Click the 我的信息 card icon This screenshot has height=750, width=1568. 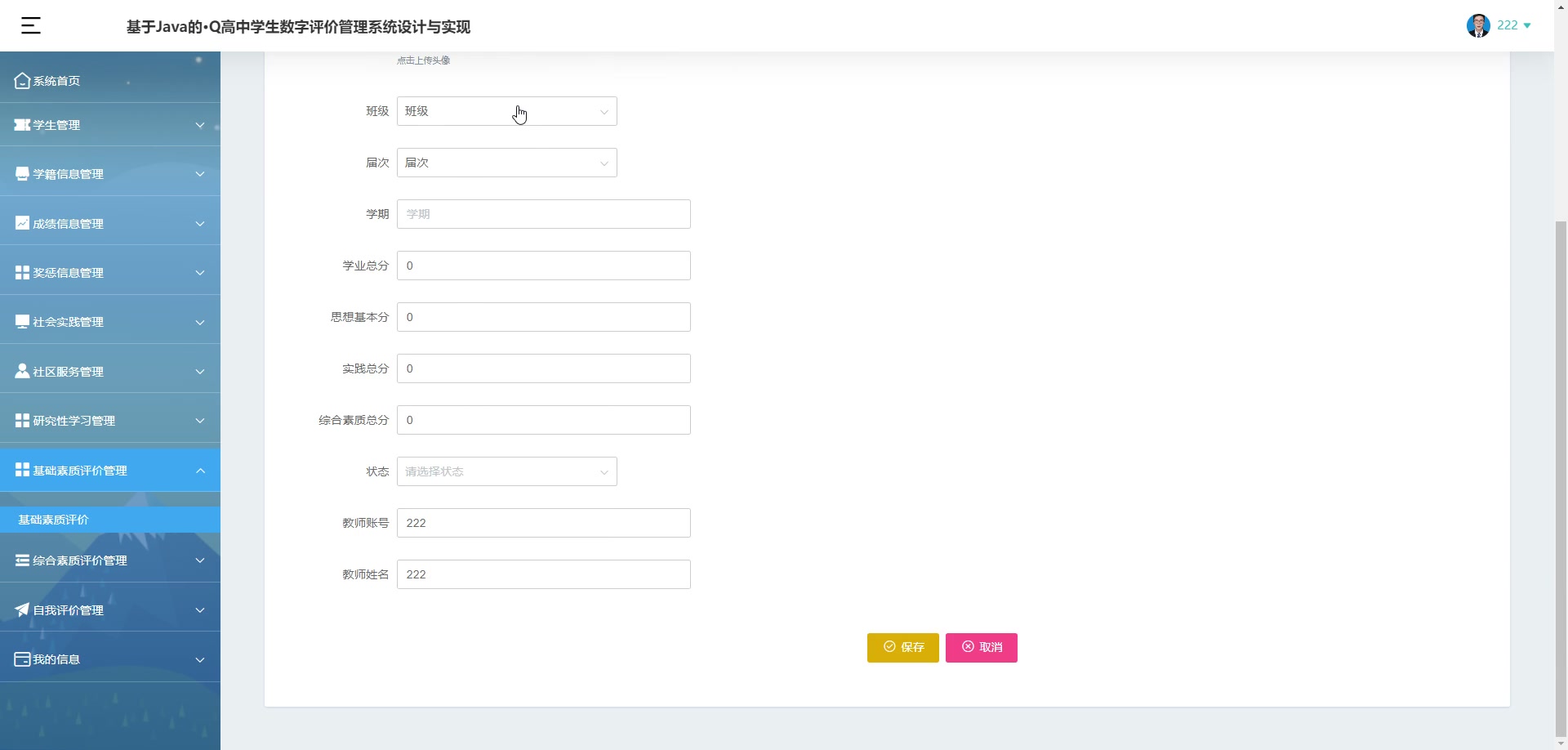(22, 659)
